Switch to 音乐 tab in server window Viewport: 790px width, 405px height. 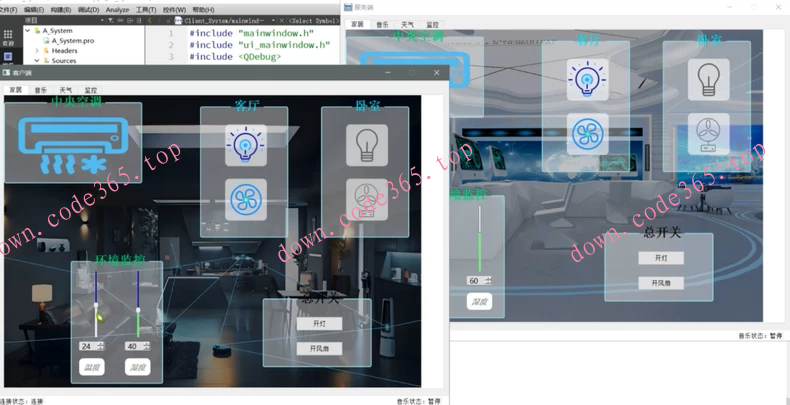(382, 24)
